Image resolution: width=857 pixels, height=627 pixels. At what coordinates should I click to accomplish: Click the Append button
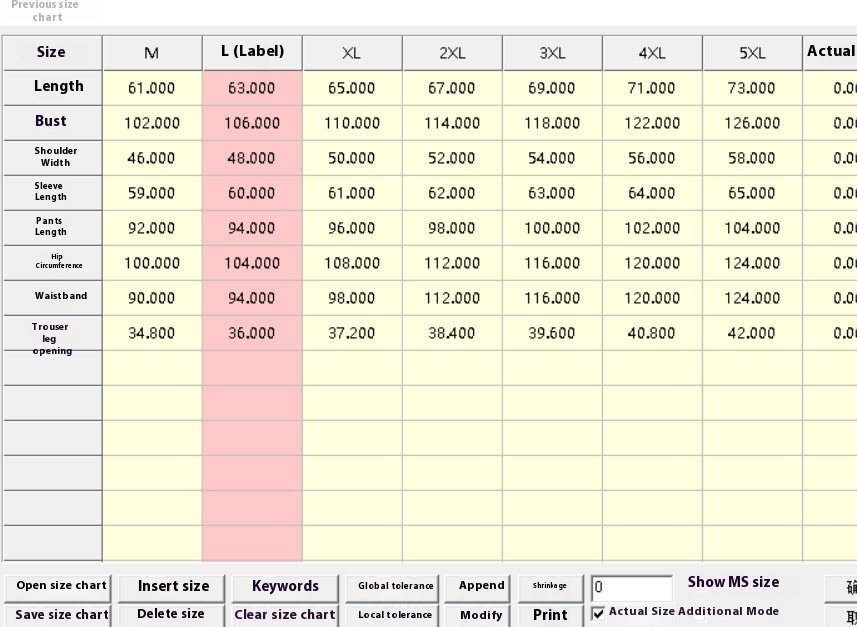481,586
